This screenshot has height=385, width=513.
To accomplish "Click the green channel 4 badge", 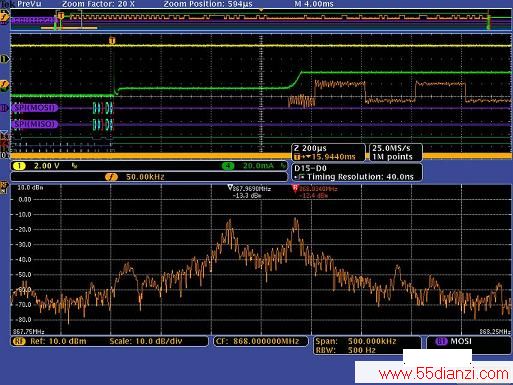I will click(x=228, y=166).
